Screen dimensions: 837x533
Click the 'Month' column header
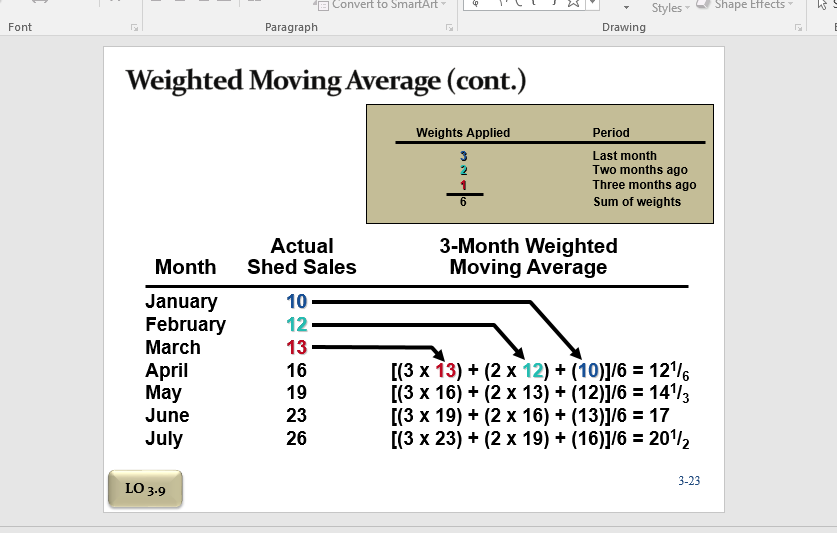coord(185,267)
